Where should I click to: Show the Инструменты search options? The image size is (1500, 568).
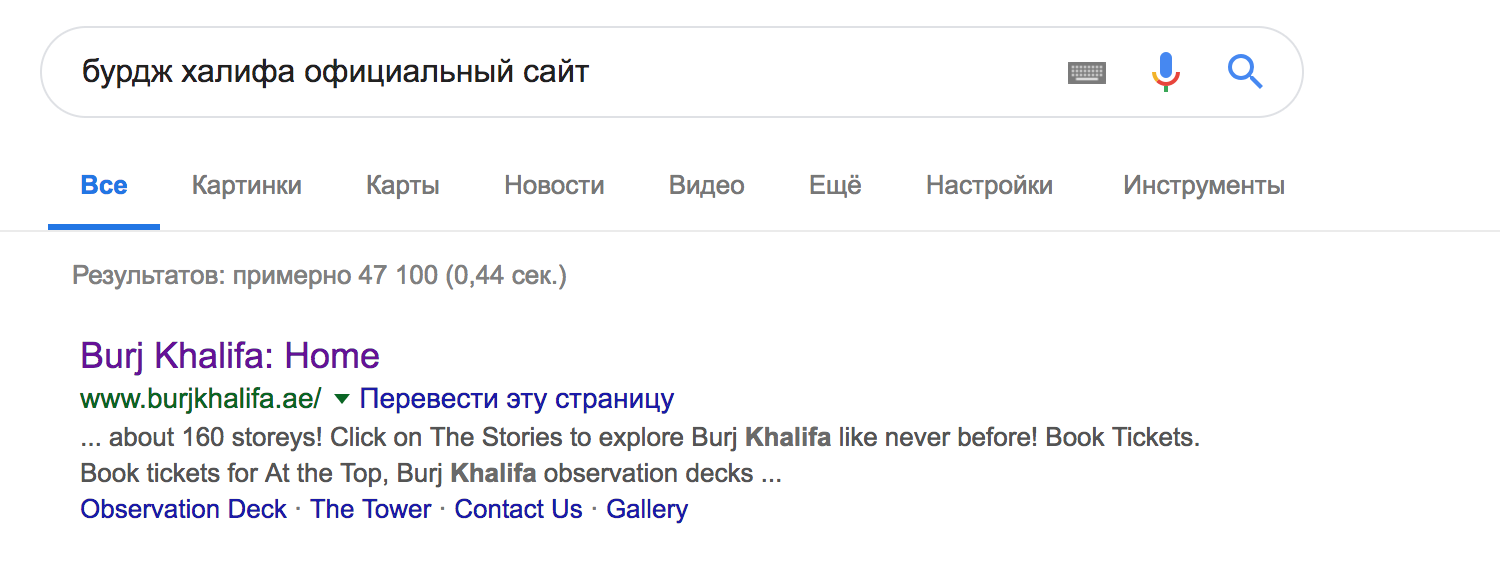point(1204,186)
